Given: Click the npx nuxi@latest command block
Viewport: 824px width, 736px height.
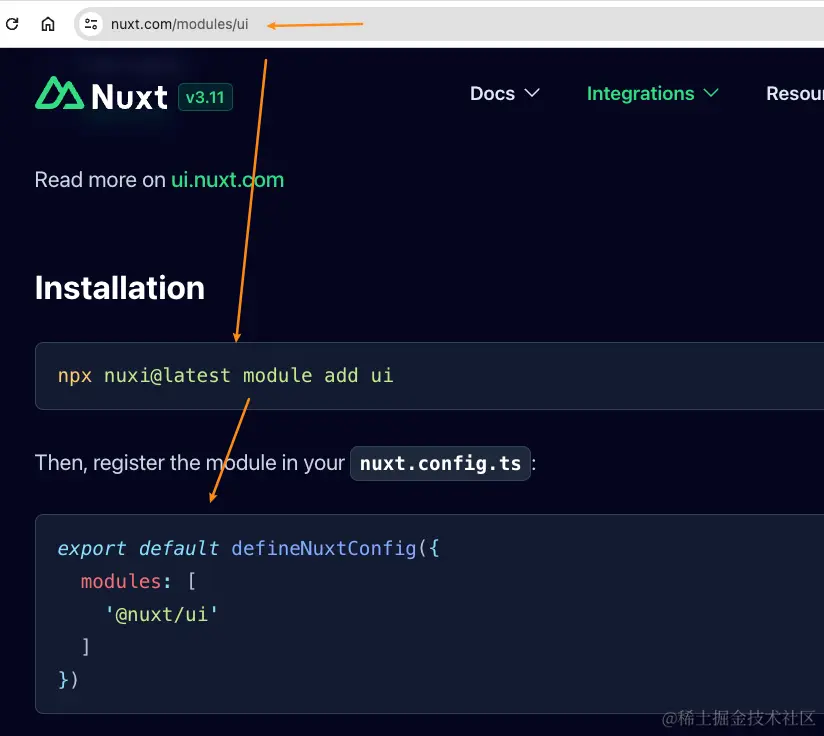Looking at the screenshot, I should [226, 376].
